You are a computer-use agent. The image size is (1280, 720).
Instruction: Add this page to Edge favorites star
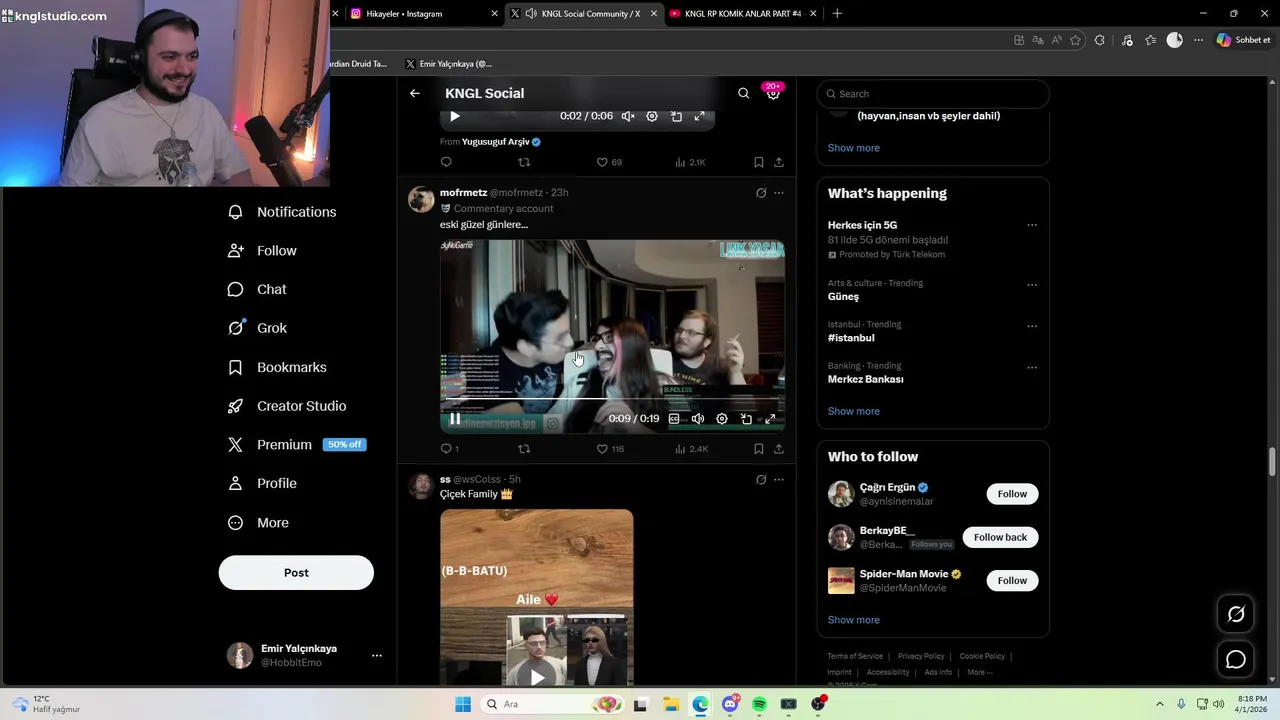pos(1076,40)
